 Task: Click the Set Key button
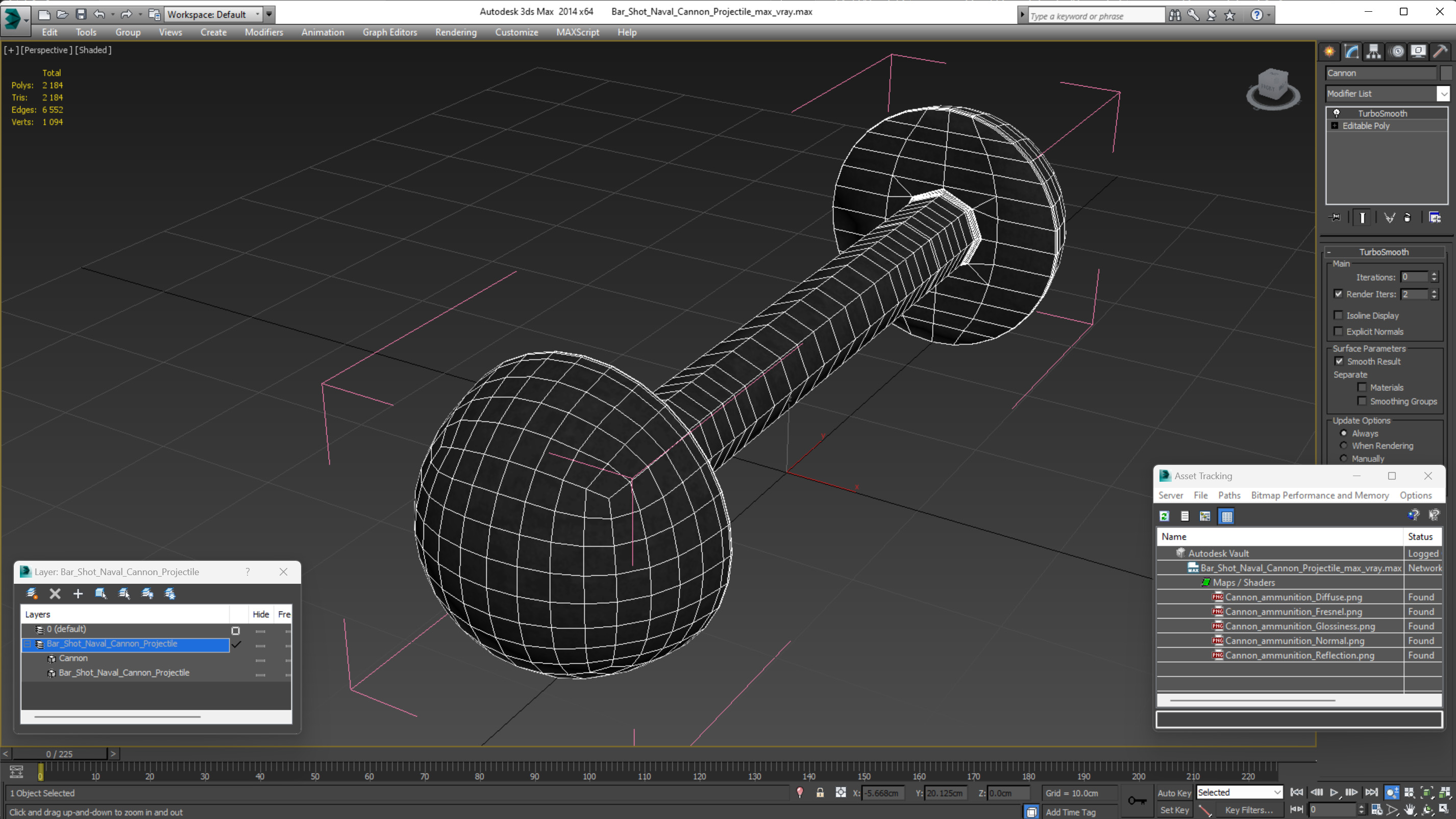1174,810
